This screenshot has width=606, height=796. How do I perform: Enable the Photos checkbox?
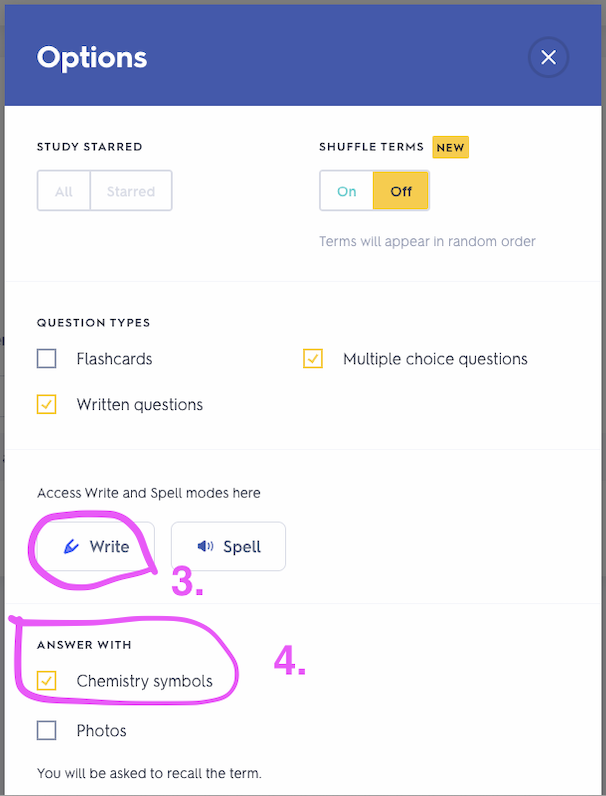tap(47, 731)
